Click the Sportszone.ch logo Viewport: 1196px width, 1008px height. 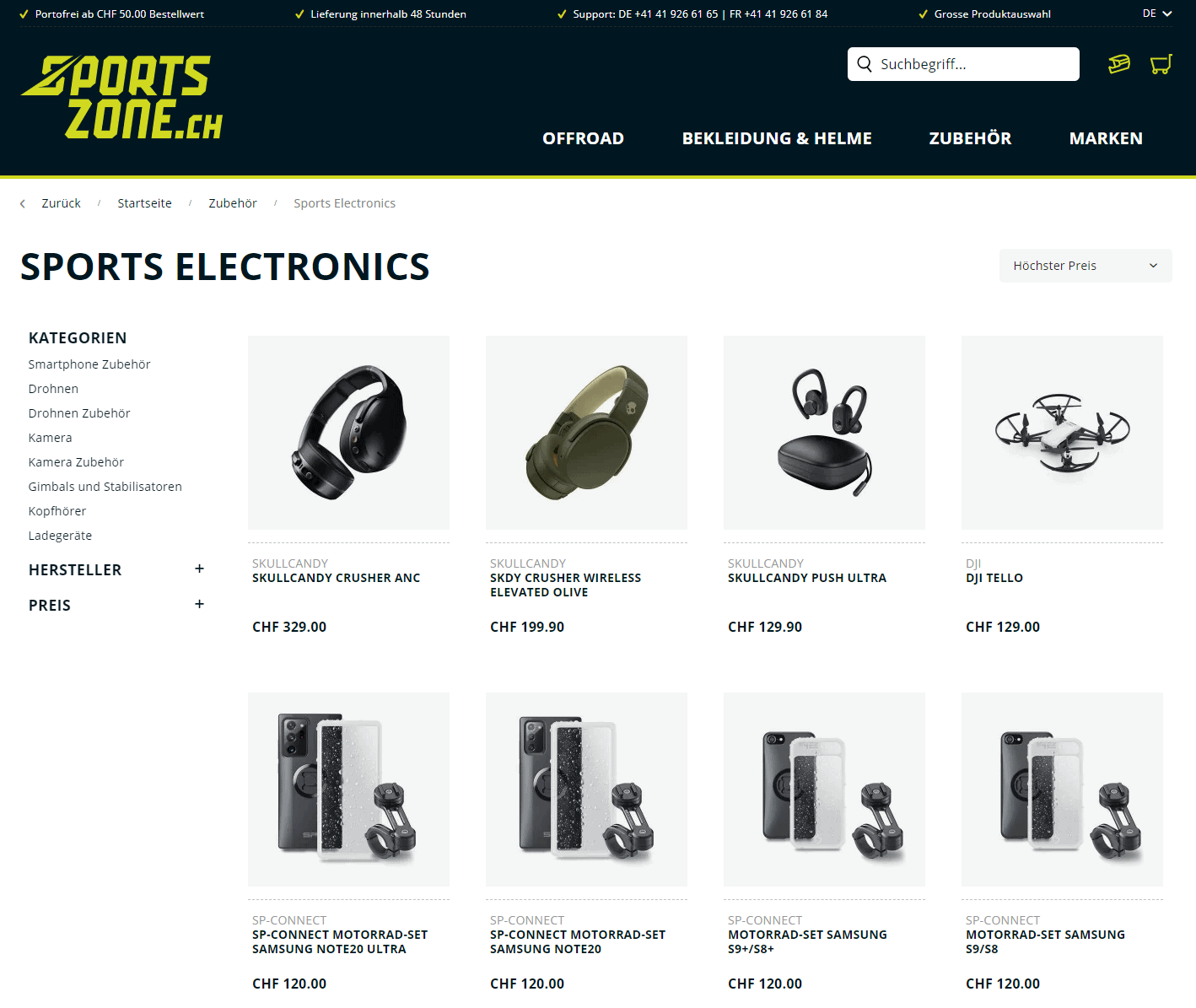121,97
